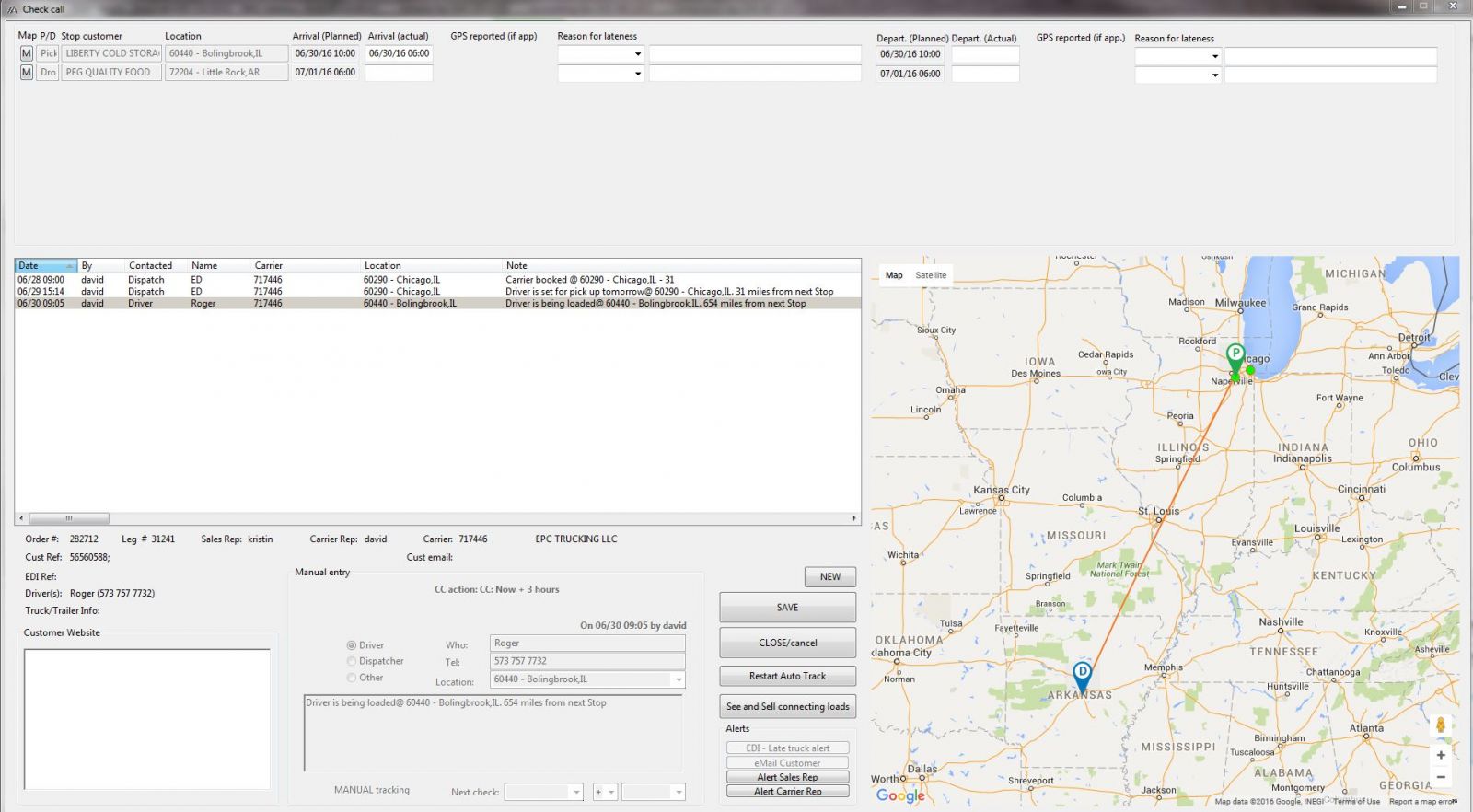Open Street View pegman on the map
The height and width of the screenshot is (812, 1473).
click(x=1440, y=725)
